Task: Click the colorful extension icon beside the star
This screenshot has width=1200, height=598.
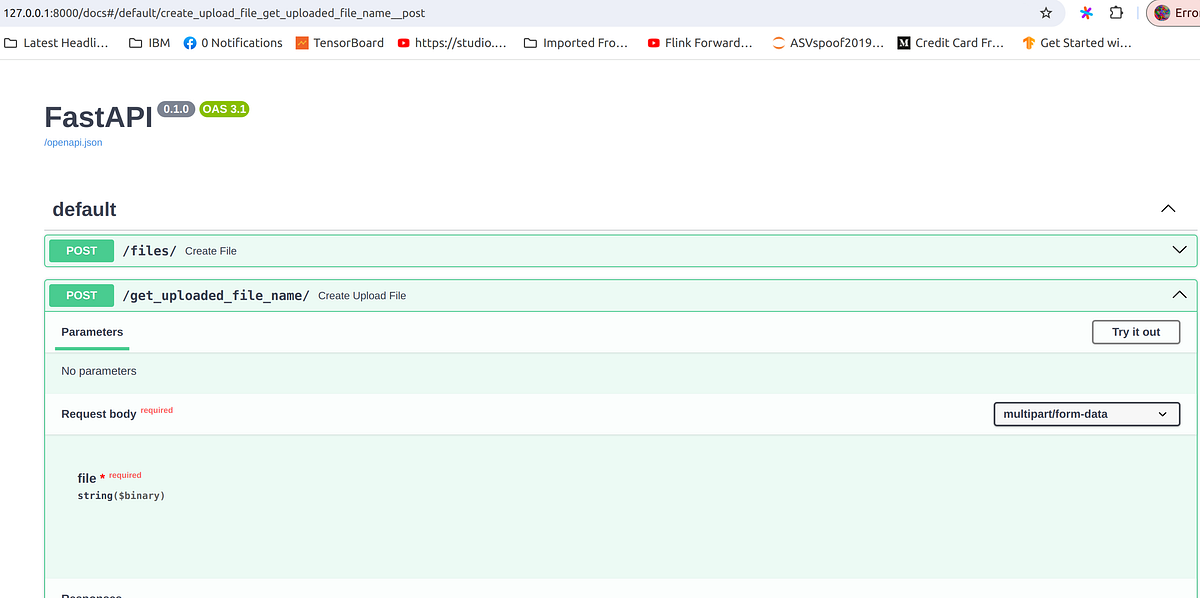Action: click(x=1085, y=13)
